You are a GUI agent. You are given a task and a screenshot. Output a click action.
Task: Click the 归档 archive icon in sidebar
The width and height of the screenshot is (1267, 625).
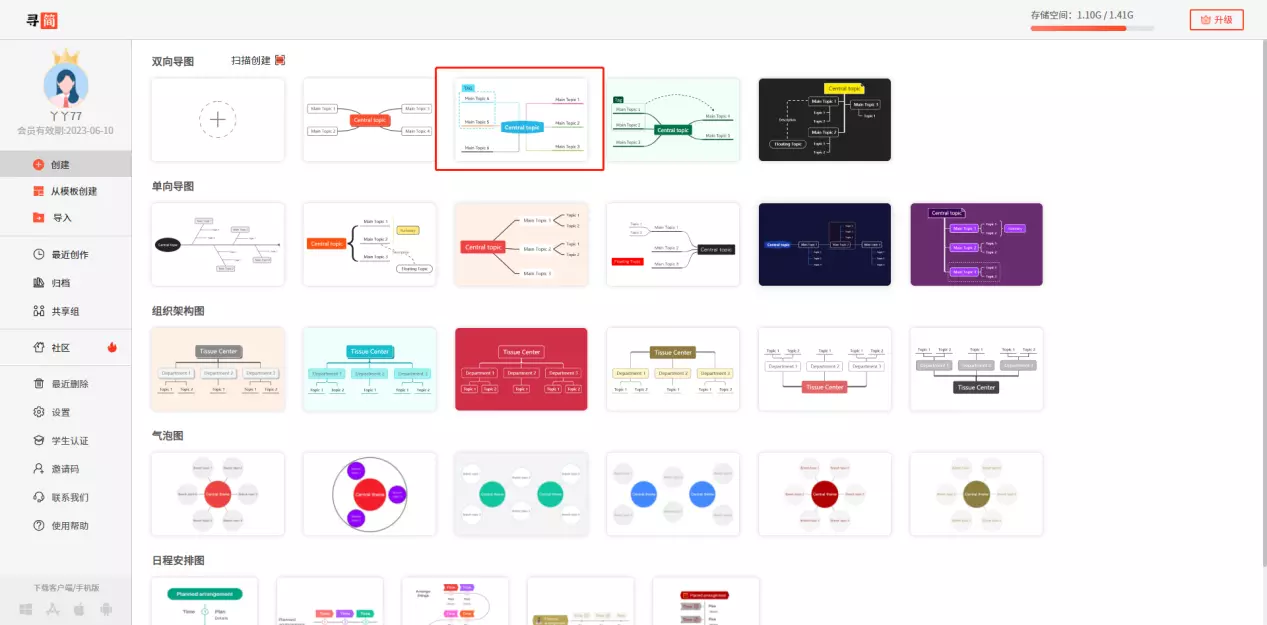click(39, 283)
